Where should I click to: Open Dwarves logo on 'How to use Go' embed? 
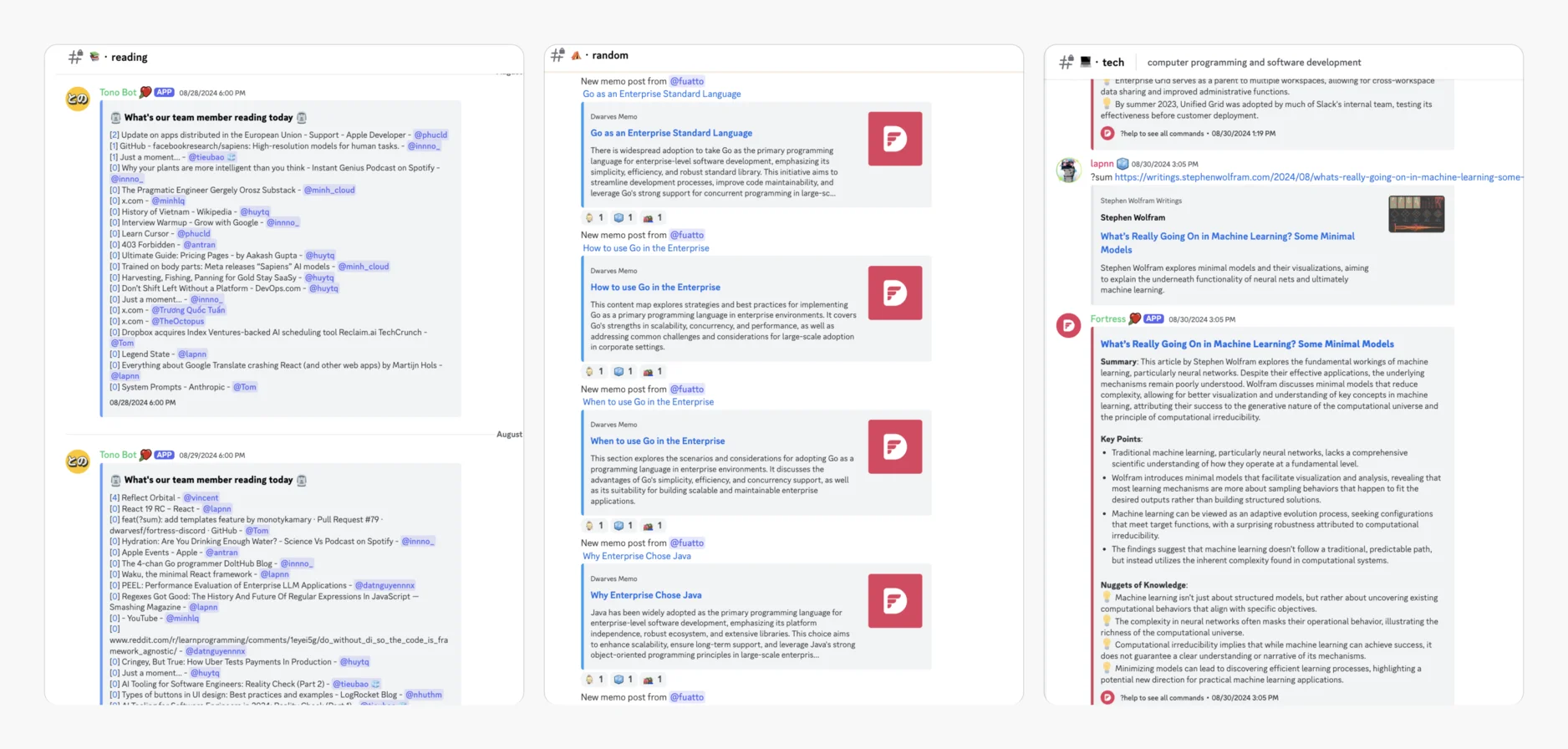(x=895, y=293)
